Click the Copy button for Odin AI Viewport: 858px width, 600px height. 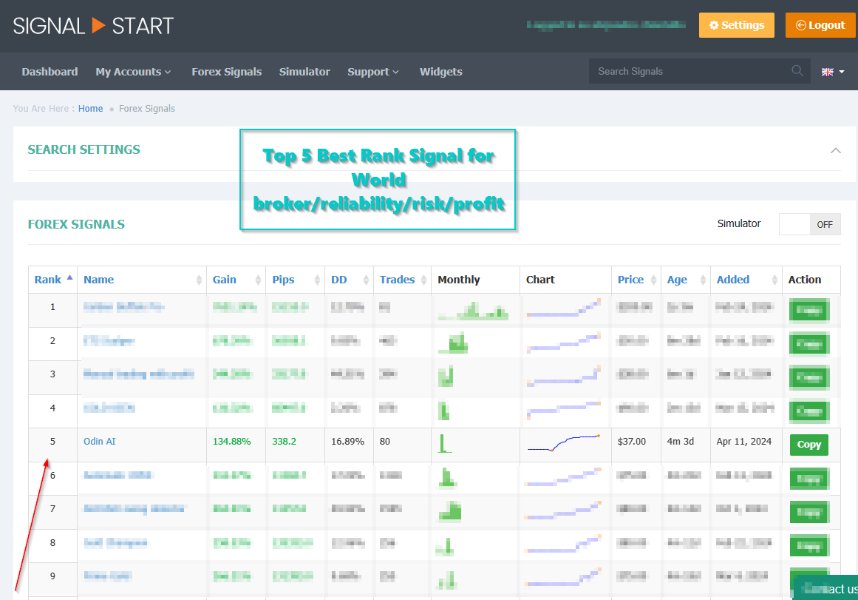tap(808, 444)
